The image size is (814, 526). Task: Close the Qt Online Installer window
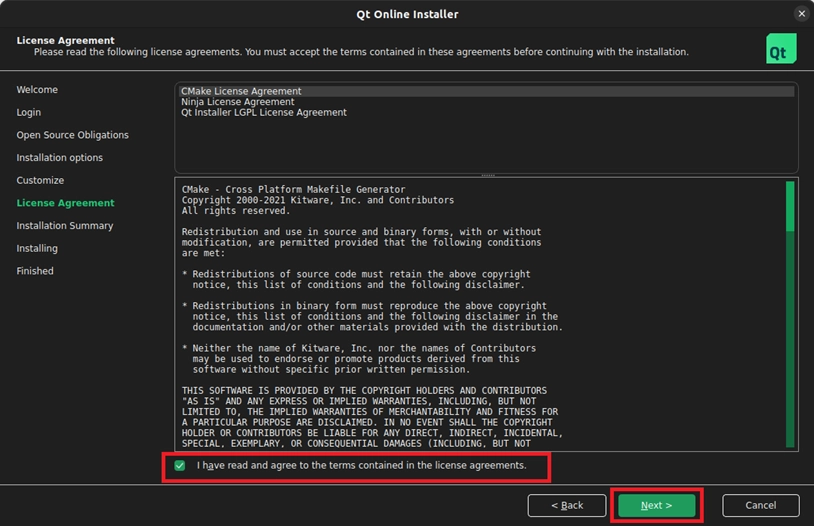click(x=801, y=14)
